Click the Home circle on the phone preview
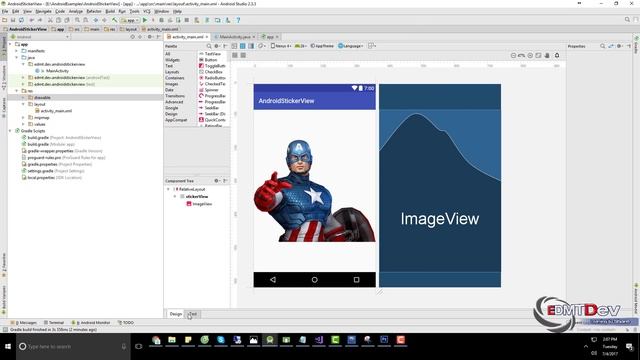 (314, 280)
